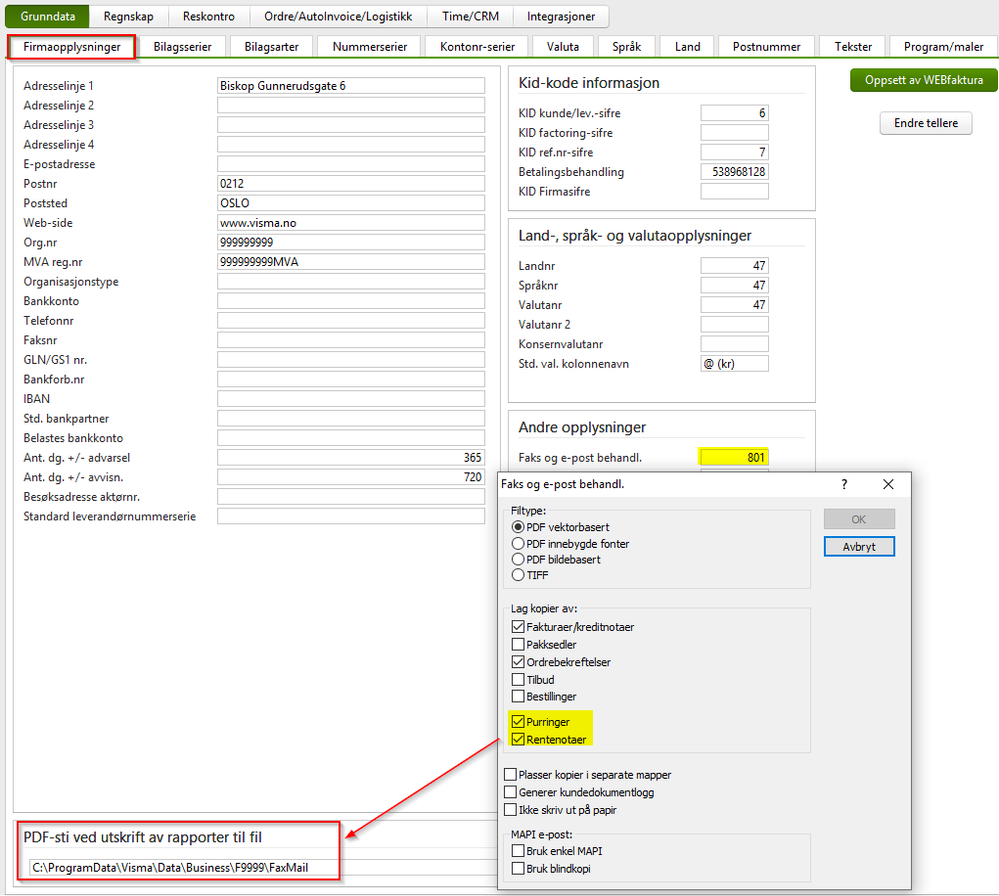The width and height of the screenshot is (999, 896).
Task: Switch to the Regnskap tab
Action: click(x=128, y=17)
